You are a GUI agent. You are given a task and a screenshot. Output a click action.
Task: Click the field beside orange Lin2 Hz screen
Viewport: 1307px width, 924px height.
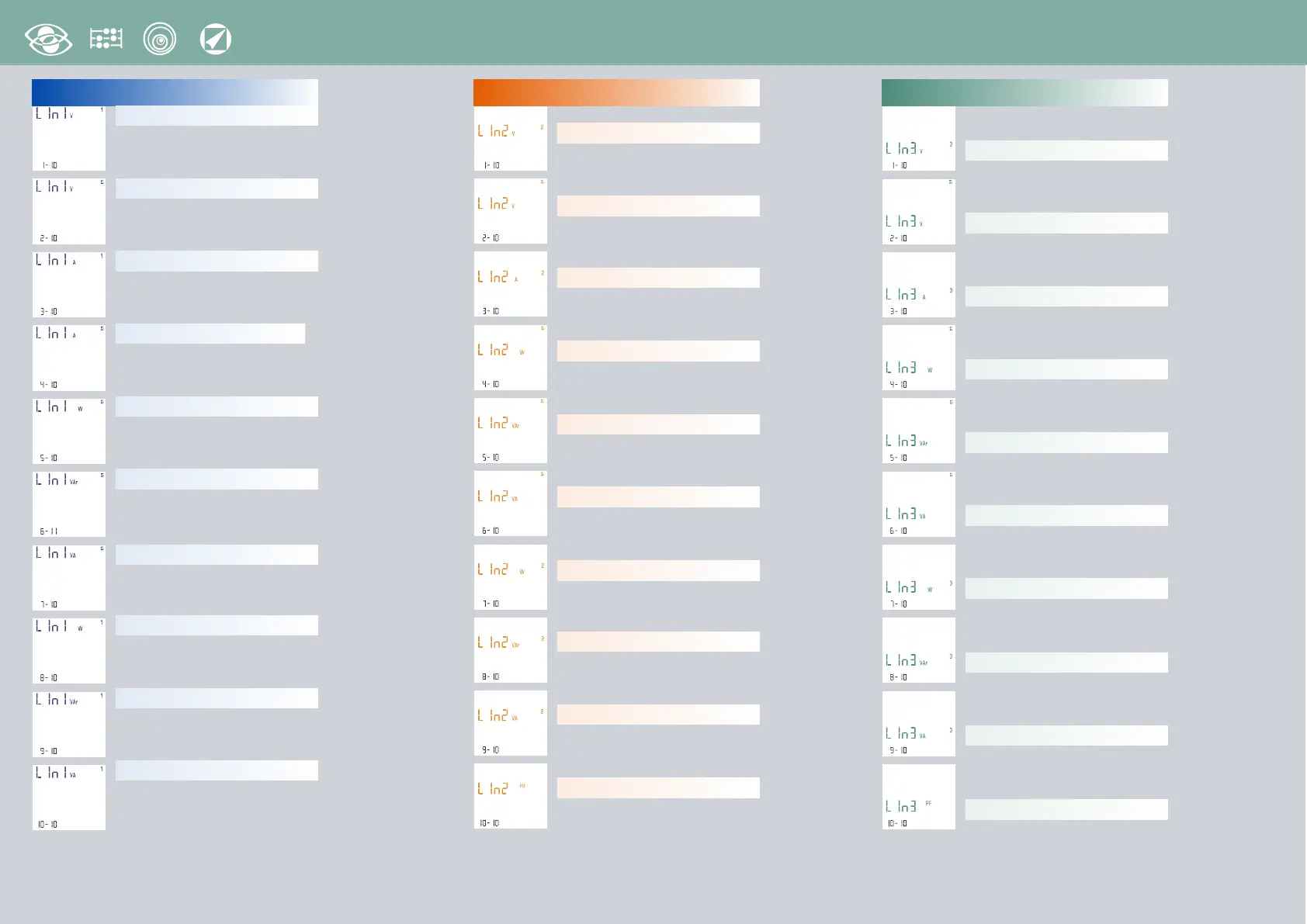(x=658, y=787)
